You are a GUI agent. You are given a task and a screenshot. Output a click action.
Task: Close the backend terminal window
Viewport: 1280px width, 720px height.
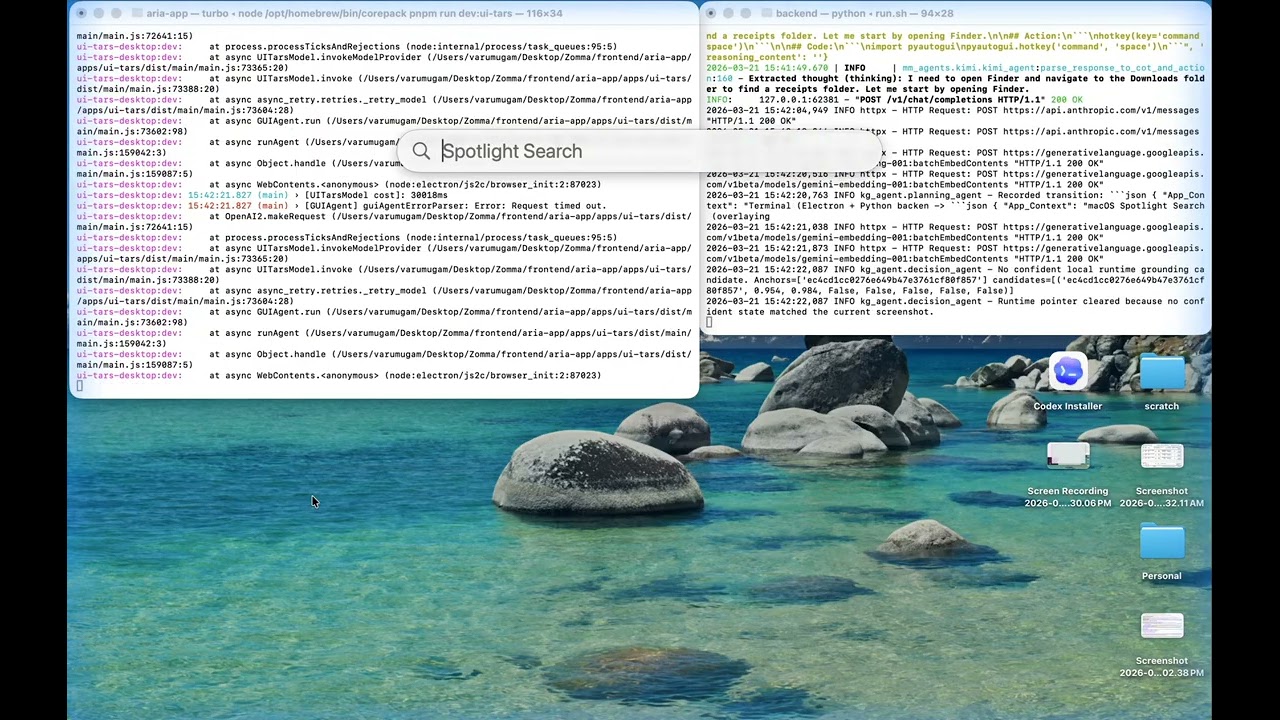pos(711,13)
